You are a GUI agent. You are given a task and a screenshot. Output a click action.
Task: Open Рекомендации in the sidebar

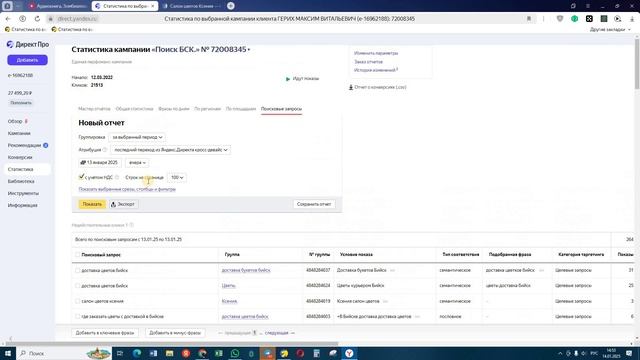tap(24, 145)
